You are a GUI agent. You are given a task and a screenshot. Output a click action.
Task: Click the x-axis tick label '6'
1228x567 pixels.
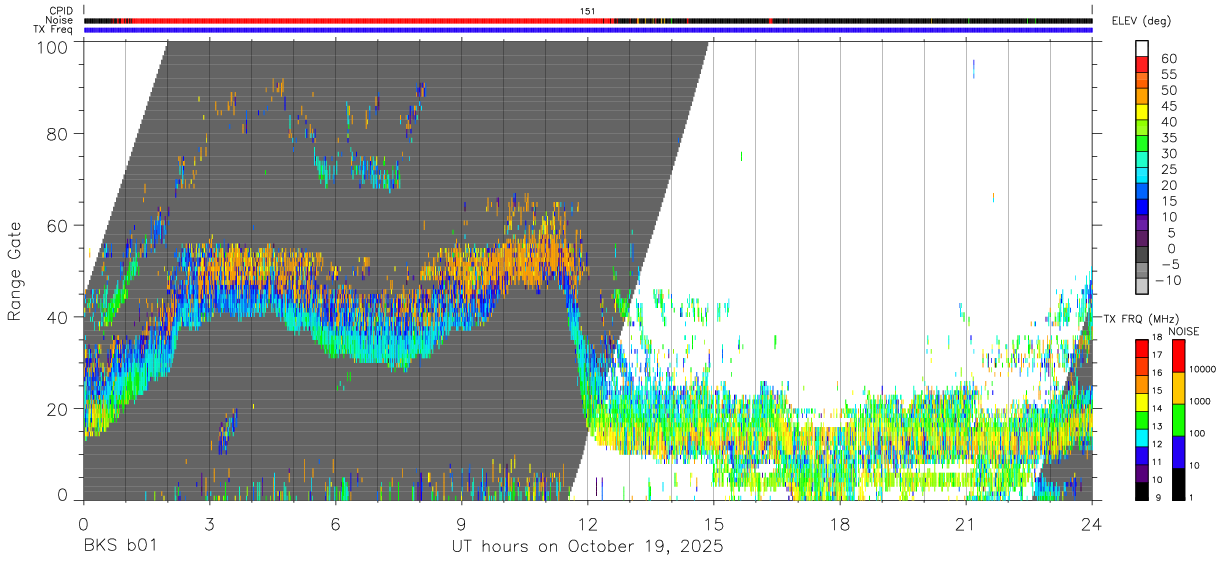(335, 523)
